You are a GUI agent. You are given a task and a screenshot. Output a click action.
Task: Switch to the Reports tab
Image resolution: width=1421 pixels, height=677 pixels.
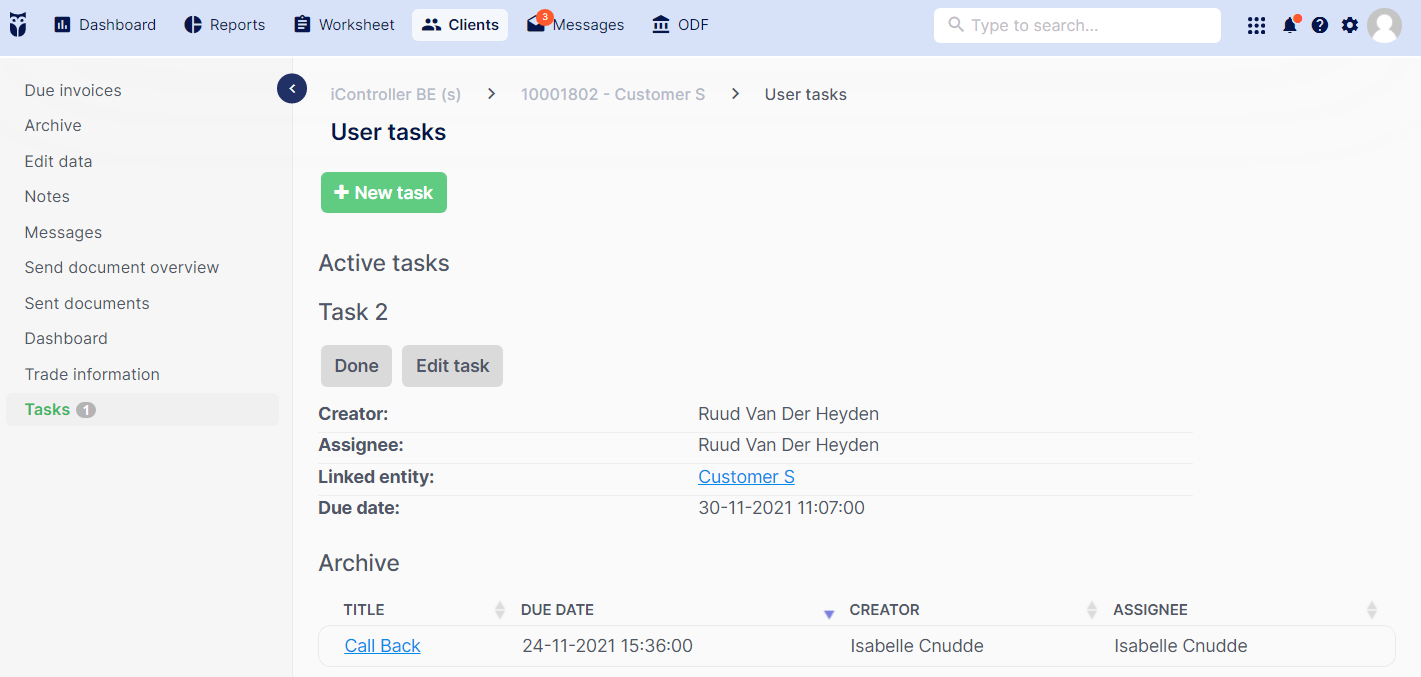pyautogui.click(x=225, y=25)
